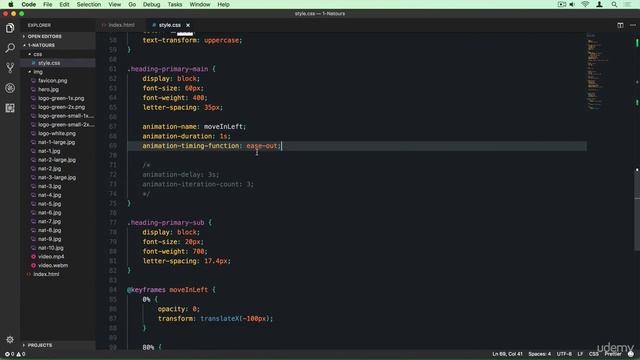Open nat-2-large.jpg file
This screenshot has width=640, height=360.
pyautogui.click(x=58, y=160)
